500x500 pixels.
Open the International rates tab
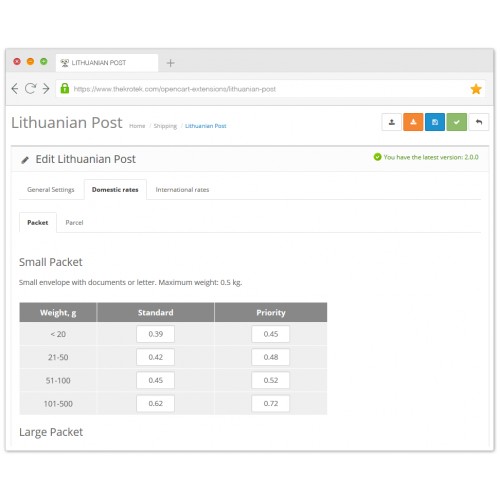tap(182, 190)
